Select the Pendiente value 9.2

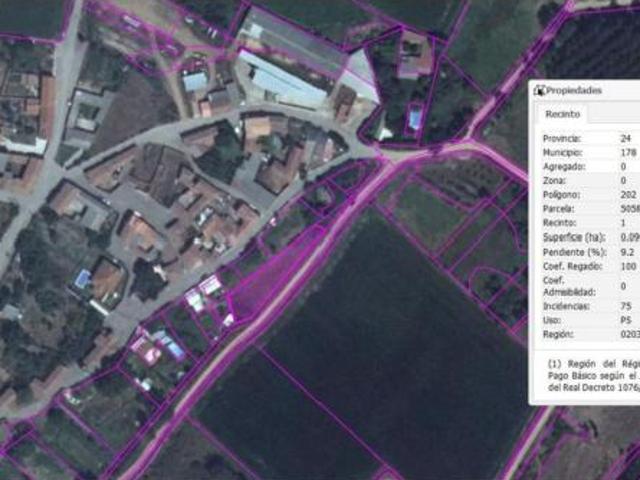click(x=627, y=252)
